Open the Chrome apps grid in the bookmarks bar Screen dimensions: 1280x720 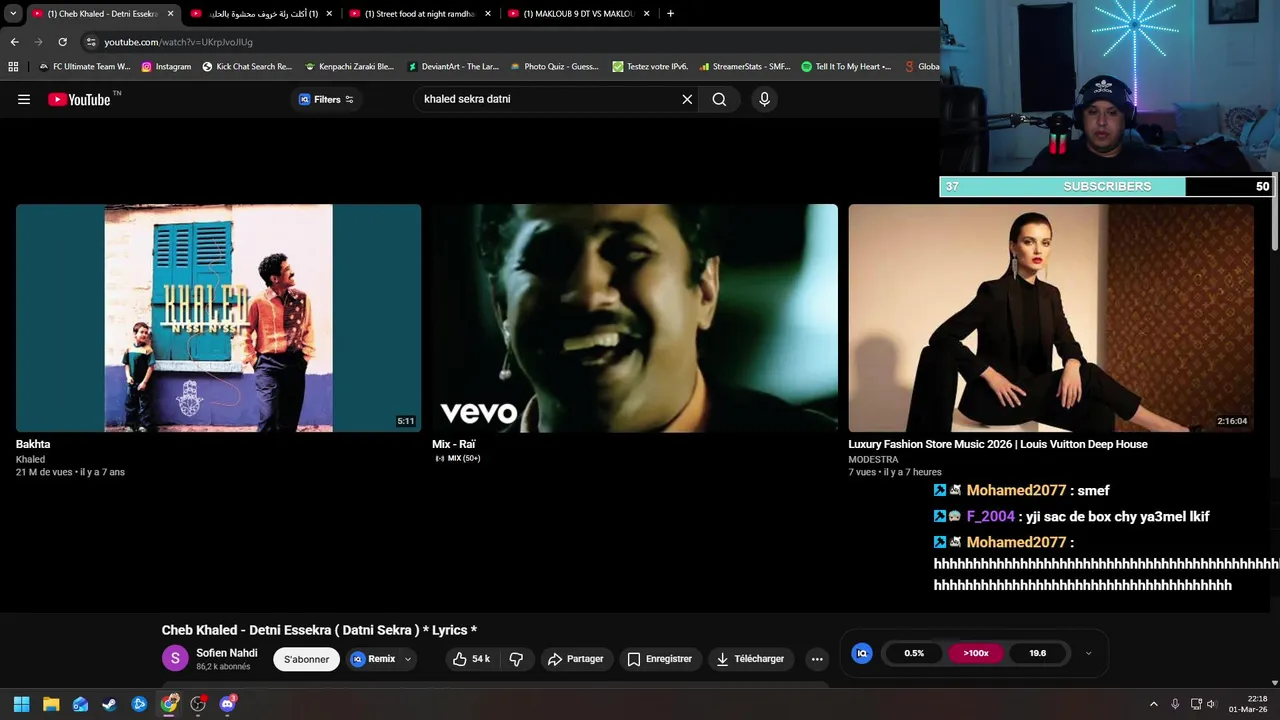[13, 67]
